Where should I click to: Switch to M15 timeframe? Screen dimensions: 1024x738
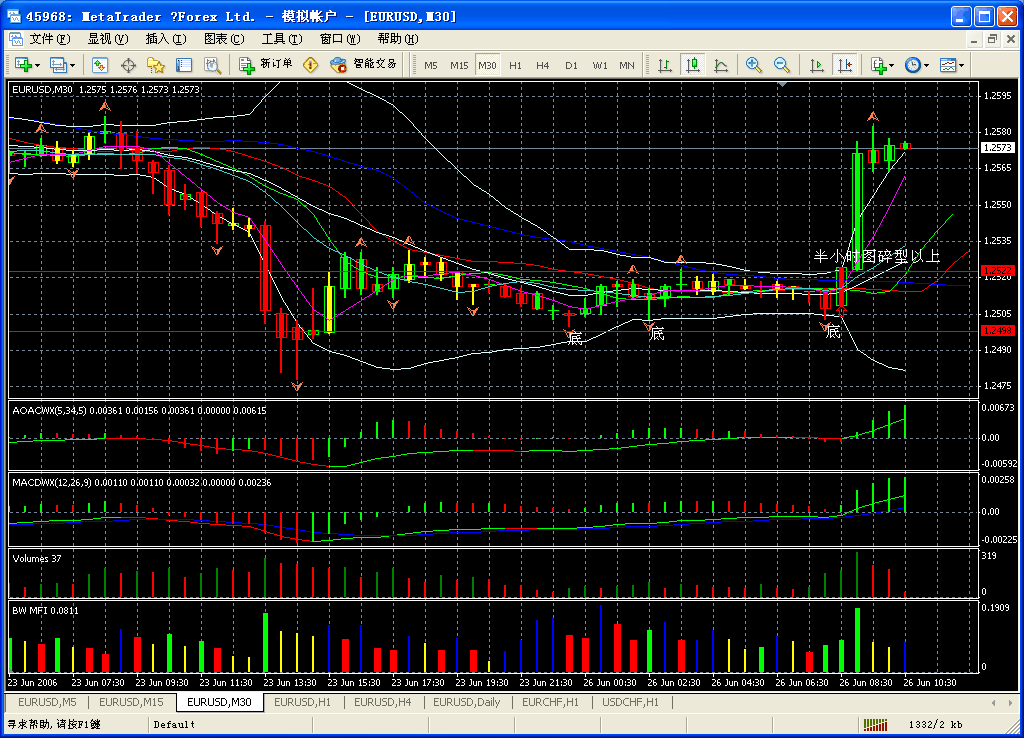pyautogui.click(x=459, y=65)
